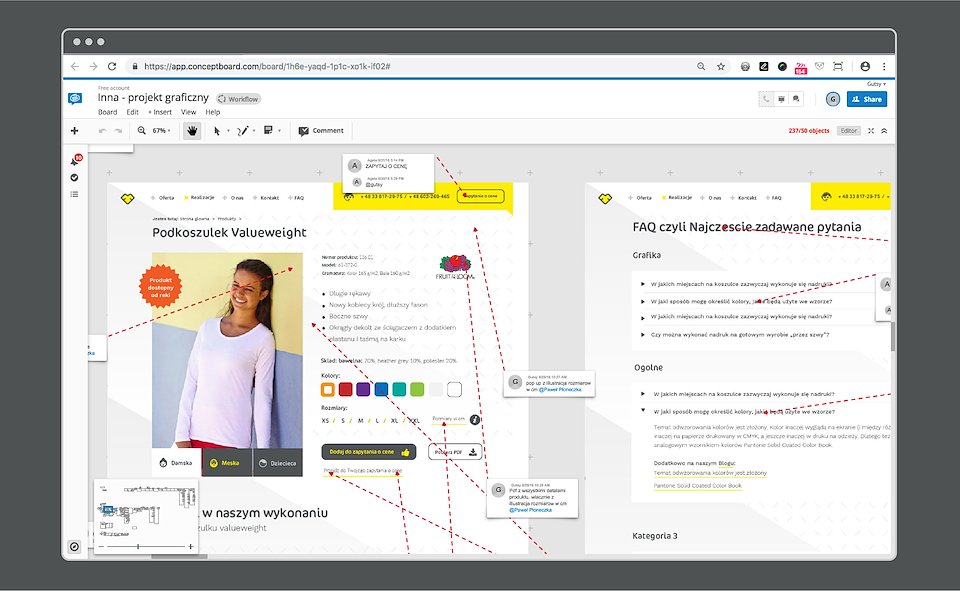Select the sticky note tool
The image size is (960, 591).
(x=268, y=130)
